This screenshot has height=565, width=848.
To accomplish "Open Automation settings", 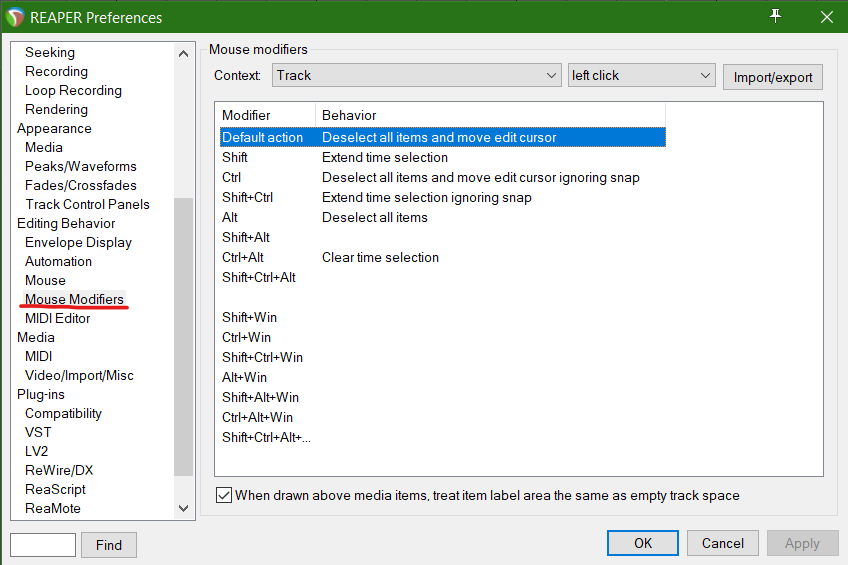I will (x=58, y=261).
